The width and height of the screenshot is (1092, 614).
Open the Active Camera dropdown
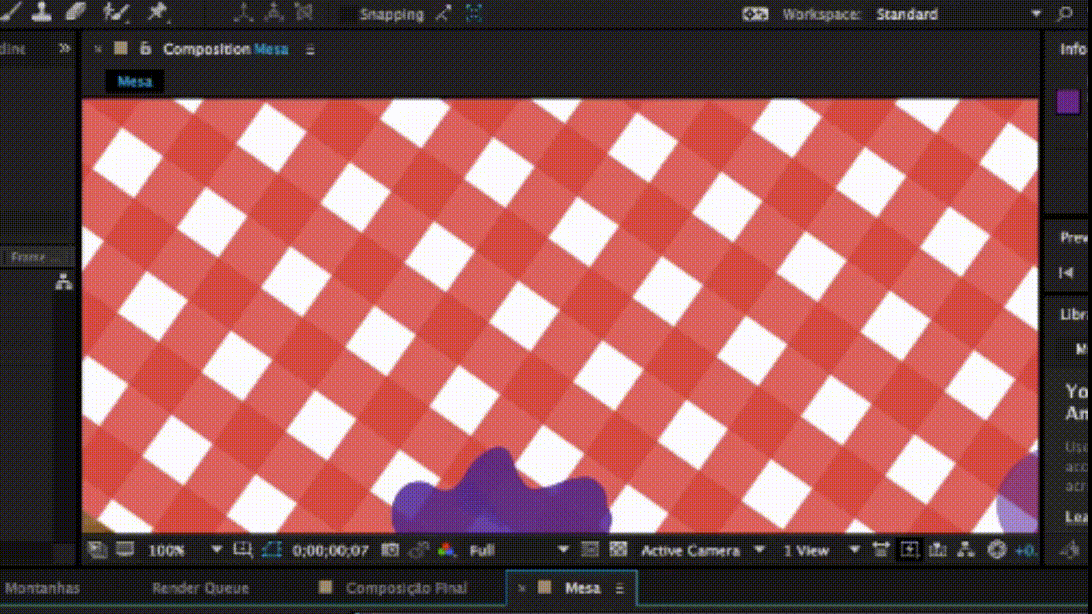702,550
